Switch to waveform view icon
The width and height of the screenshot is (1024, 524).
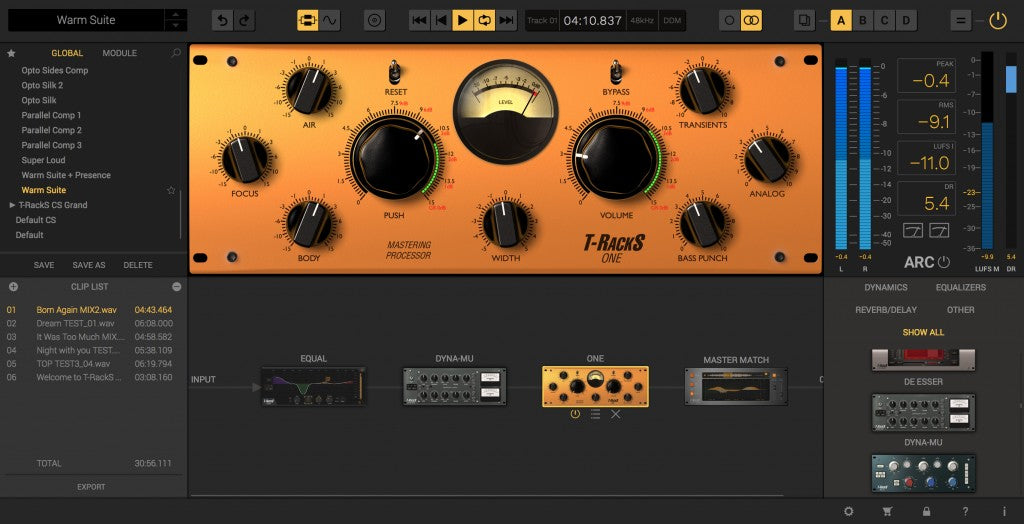click(330, 20)
